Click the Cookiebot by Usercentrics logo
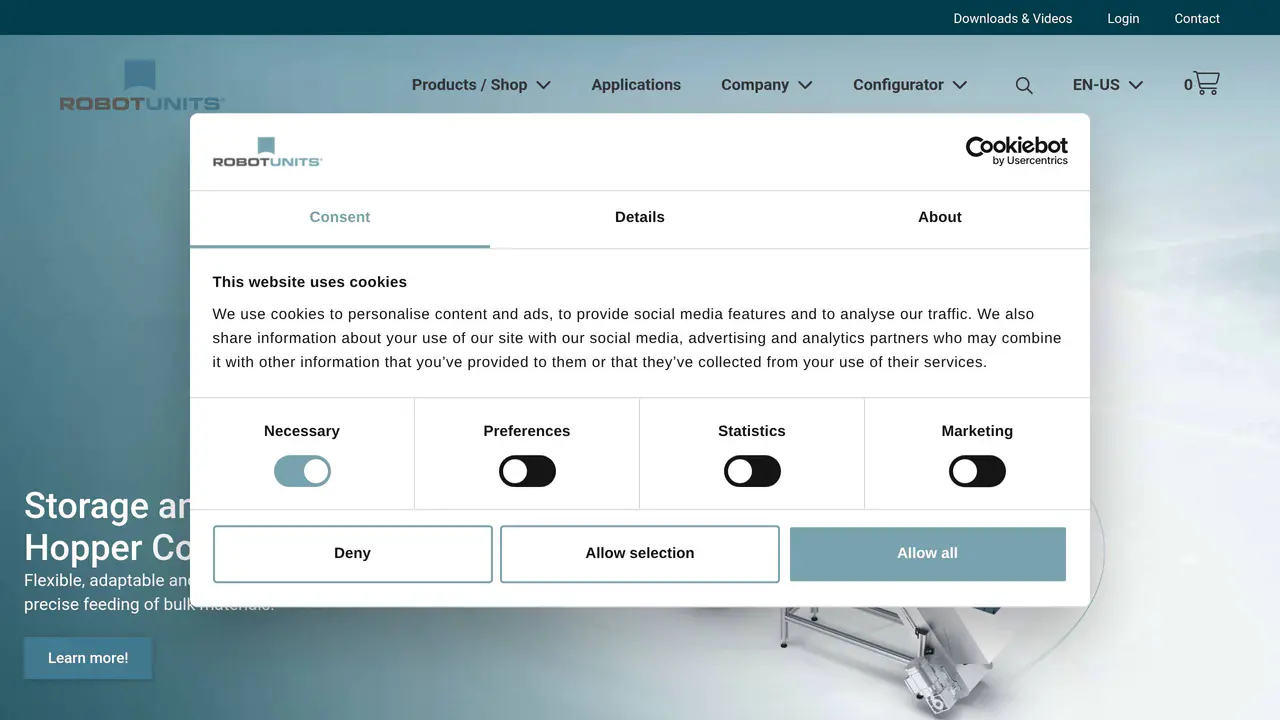The image size is (1280, 720). click(x=1016, y=151)
